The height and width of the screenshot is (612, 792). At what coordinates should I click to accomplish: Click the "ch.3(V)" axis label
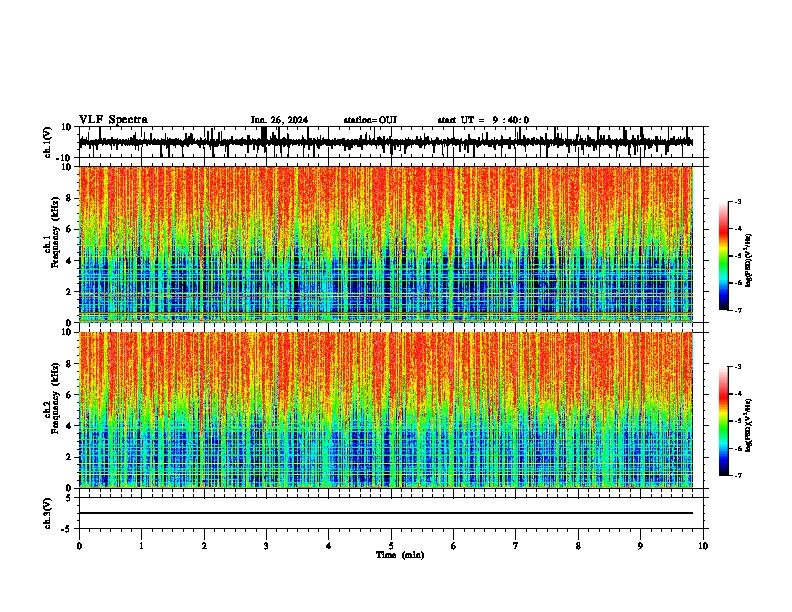[48, 513]
